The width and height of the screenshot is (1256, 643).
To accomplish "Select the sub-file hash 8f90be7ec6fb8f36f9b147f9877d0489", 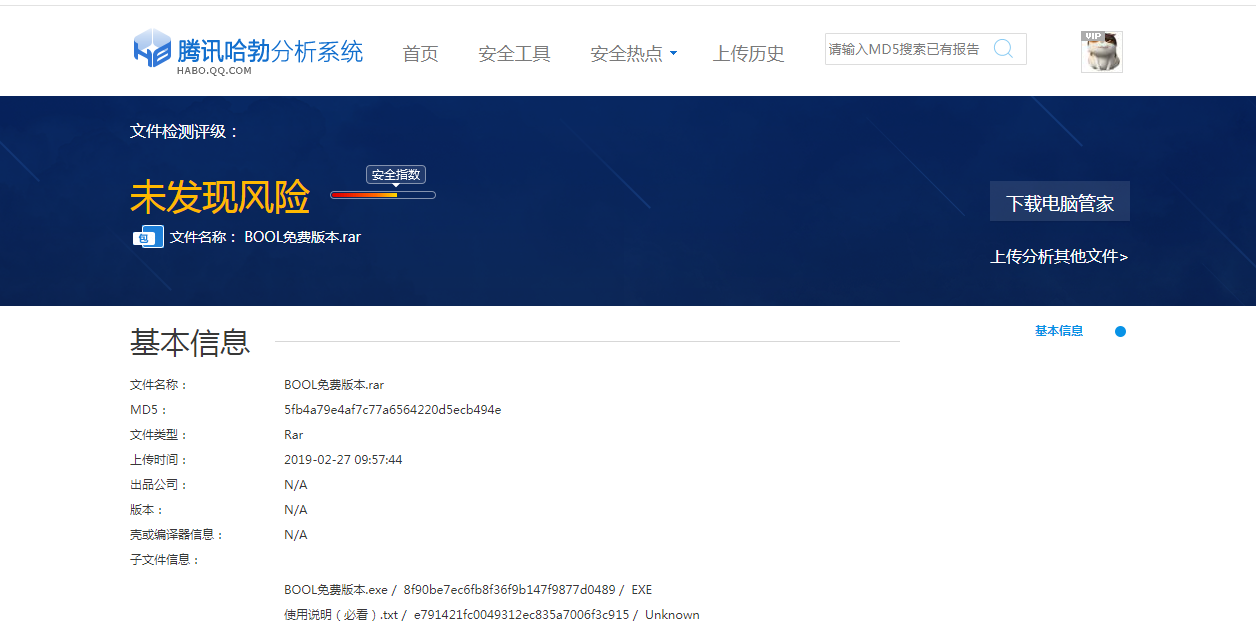I will click(509, 590).
